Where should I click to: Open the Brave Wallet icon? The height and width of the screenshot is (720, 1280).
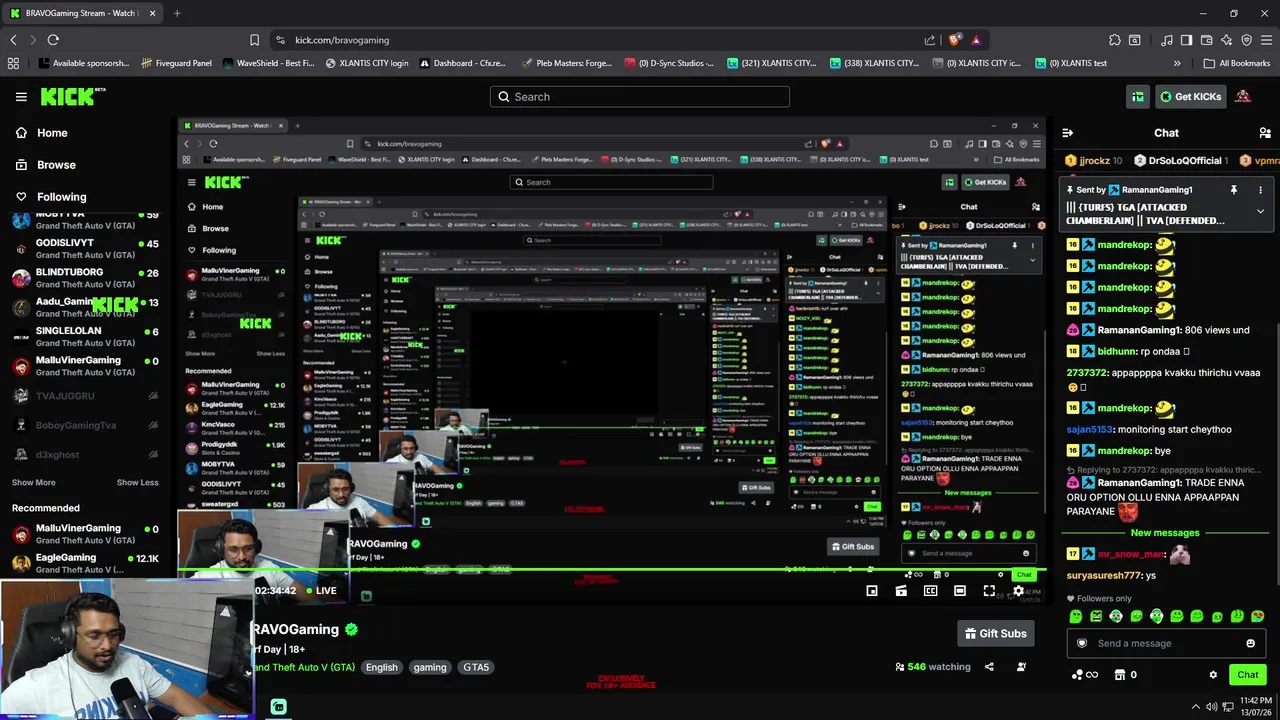click(1207, 40)
